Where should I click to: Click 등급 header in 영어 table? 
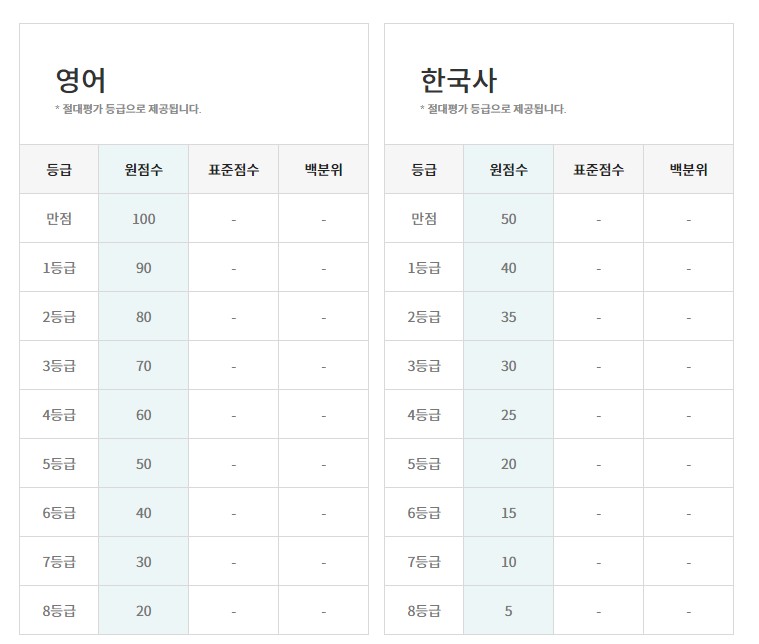coord(59,169)
